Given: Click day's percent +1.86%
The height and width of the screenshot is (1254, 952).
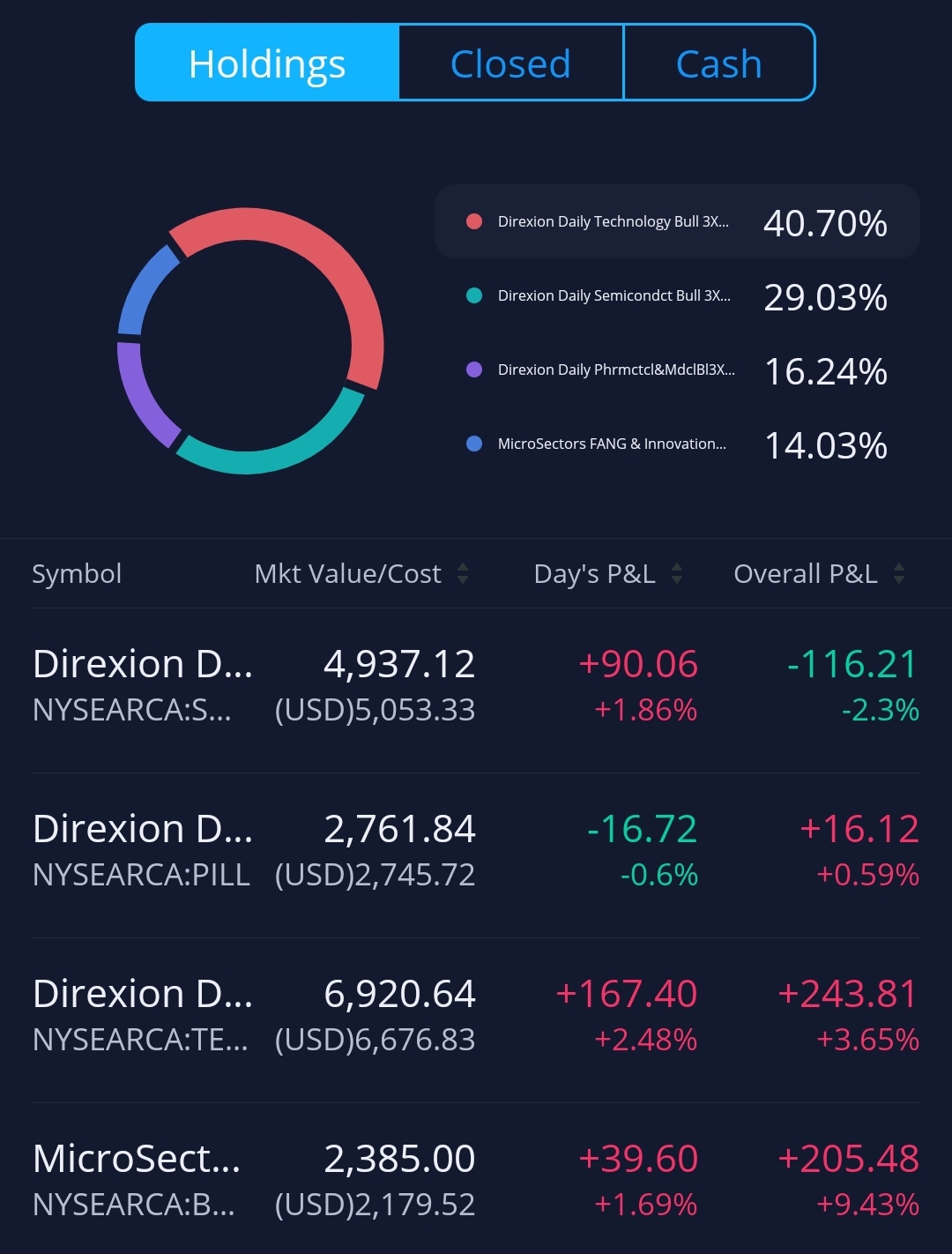Looking at the screenshot, I should (x=645, y=710).
